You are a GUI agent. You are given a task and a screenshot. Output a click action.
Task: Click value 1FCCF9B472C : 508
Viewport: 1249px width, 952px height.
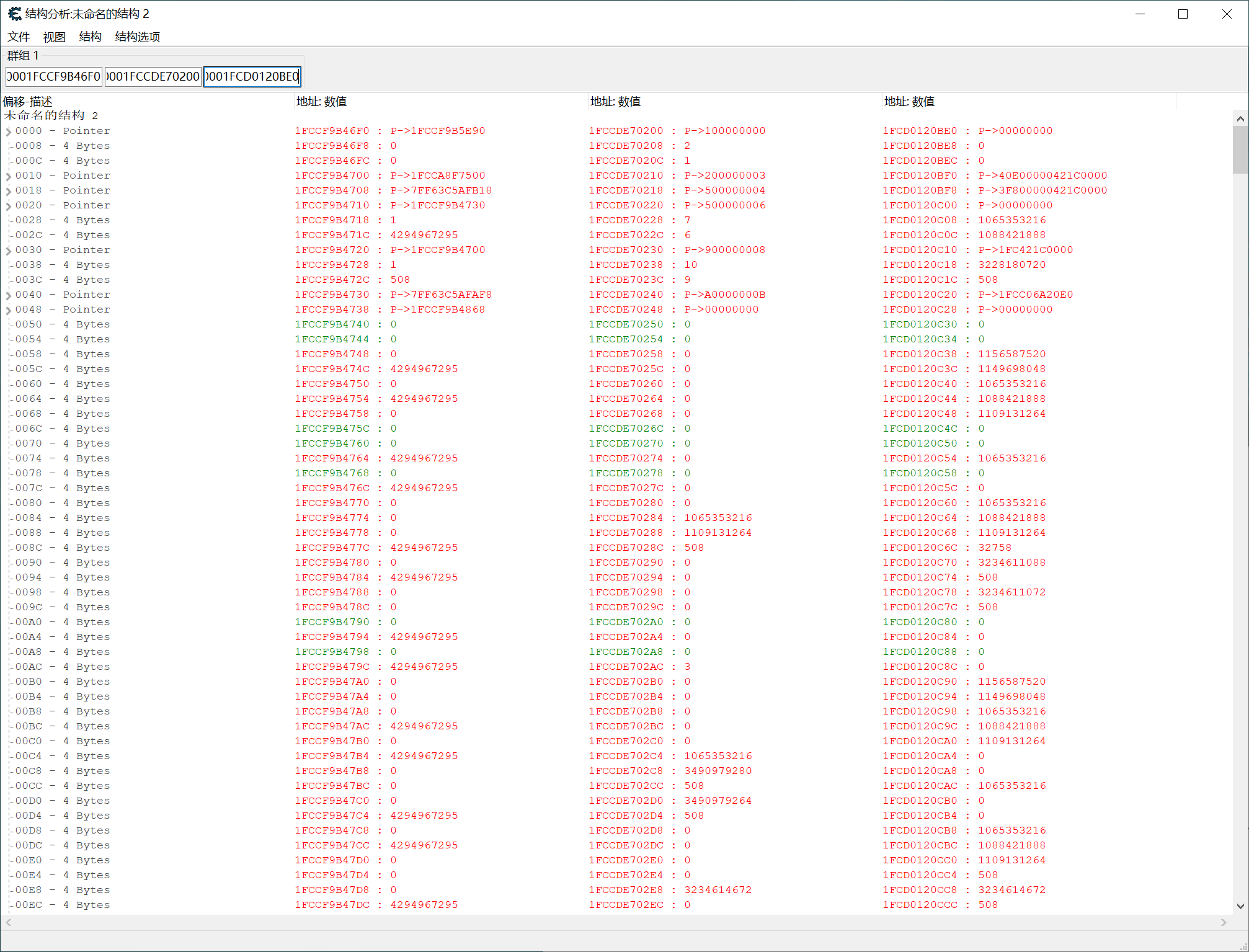[352, 280]
